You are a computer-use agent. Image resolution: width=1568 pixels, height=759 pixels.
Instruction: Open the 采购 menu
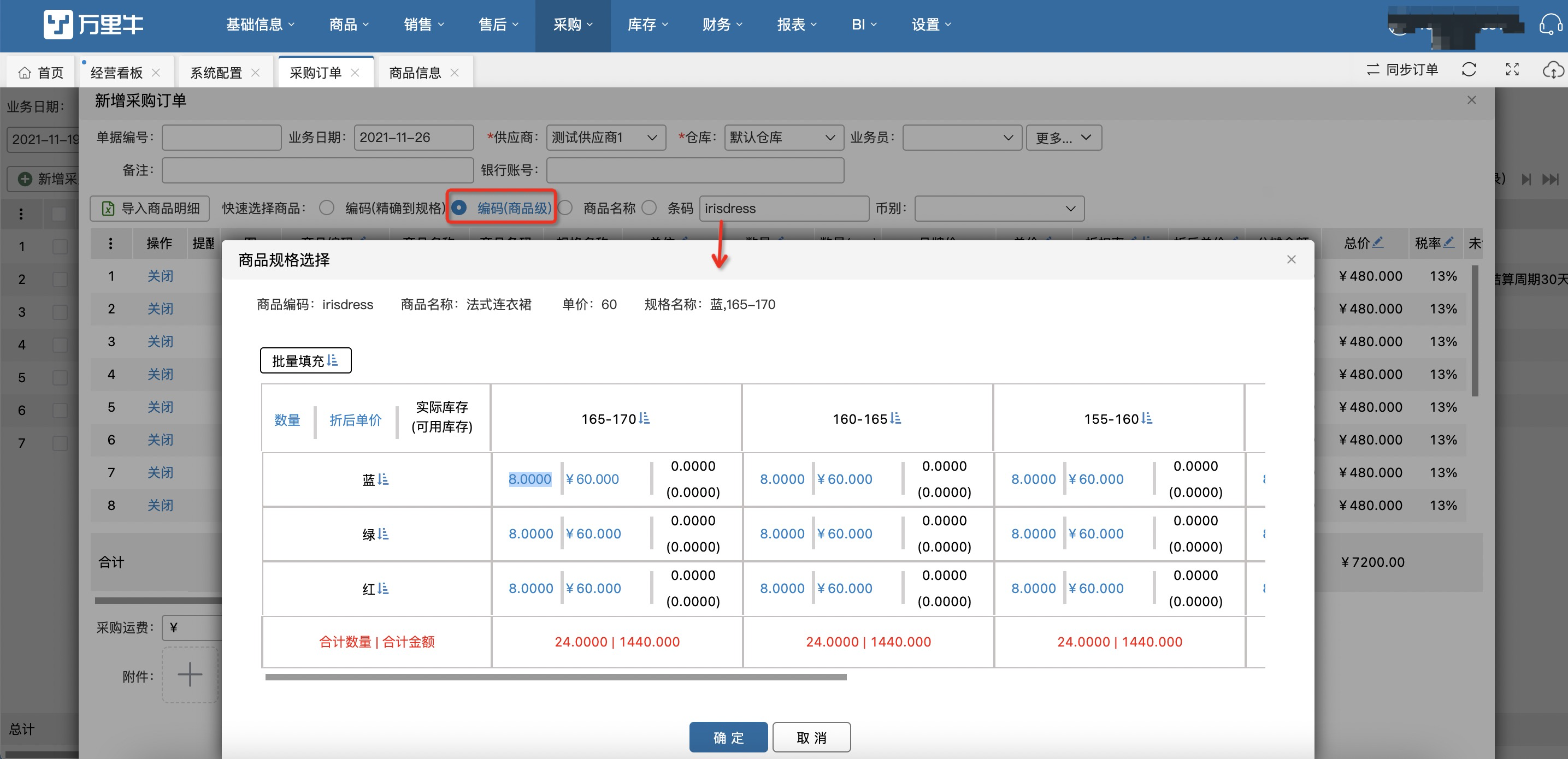tap(573, 25)
